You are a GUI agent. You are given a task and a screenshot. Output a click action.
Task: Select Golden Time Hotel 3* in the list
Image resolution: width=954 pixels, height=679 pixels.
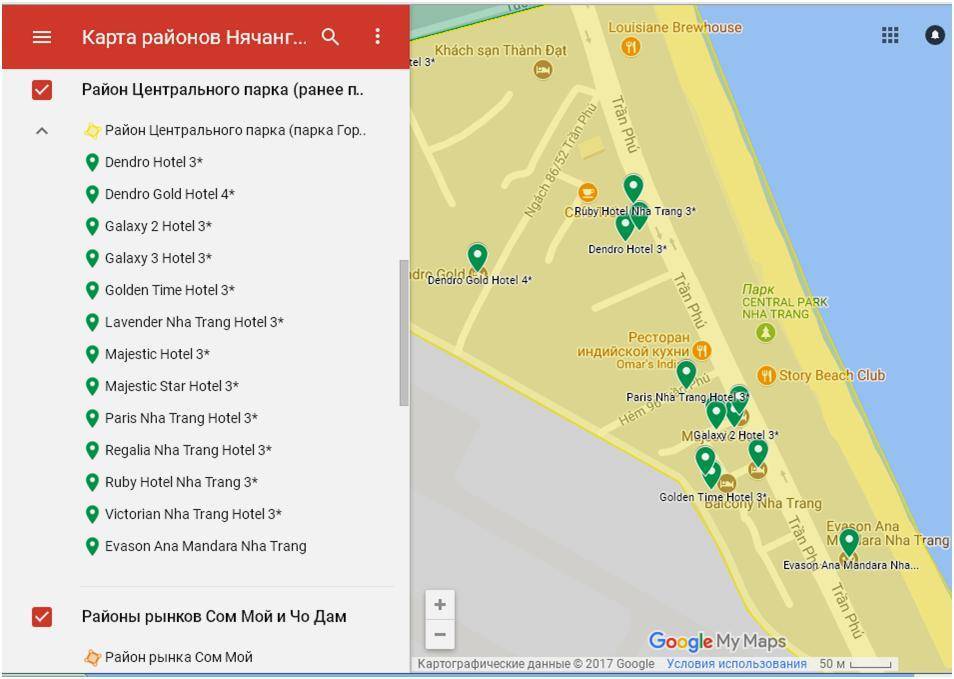coord(170,290)
